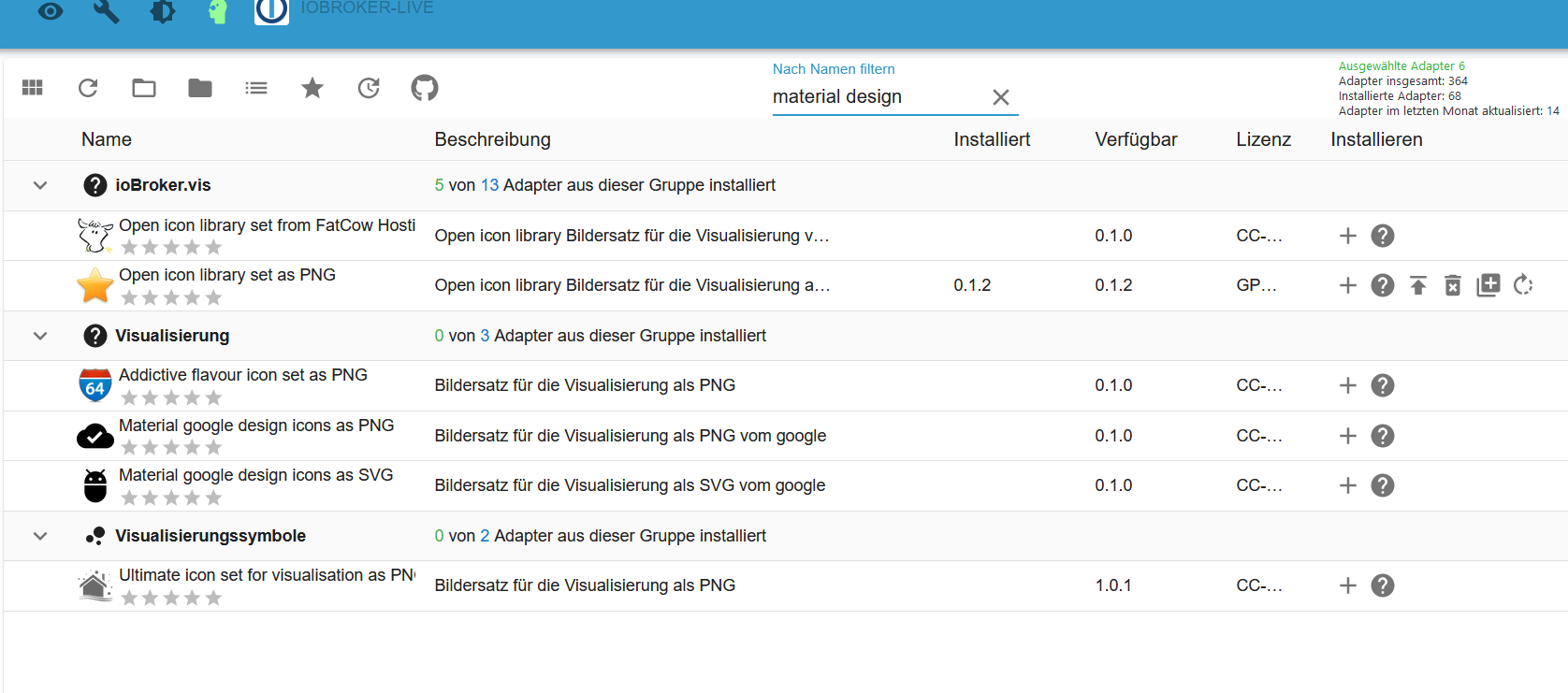Click the Beschreibung column header
Screen dimensions: 1568x693
click(493, 139)
